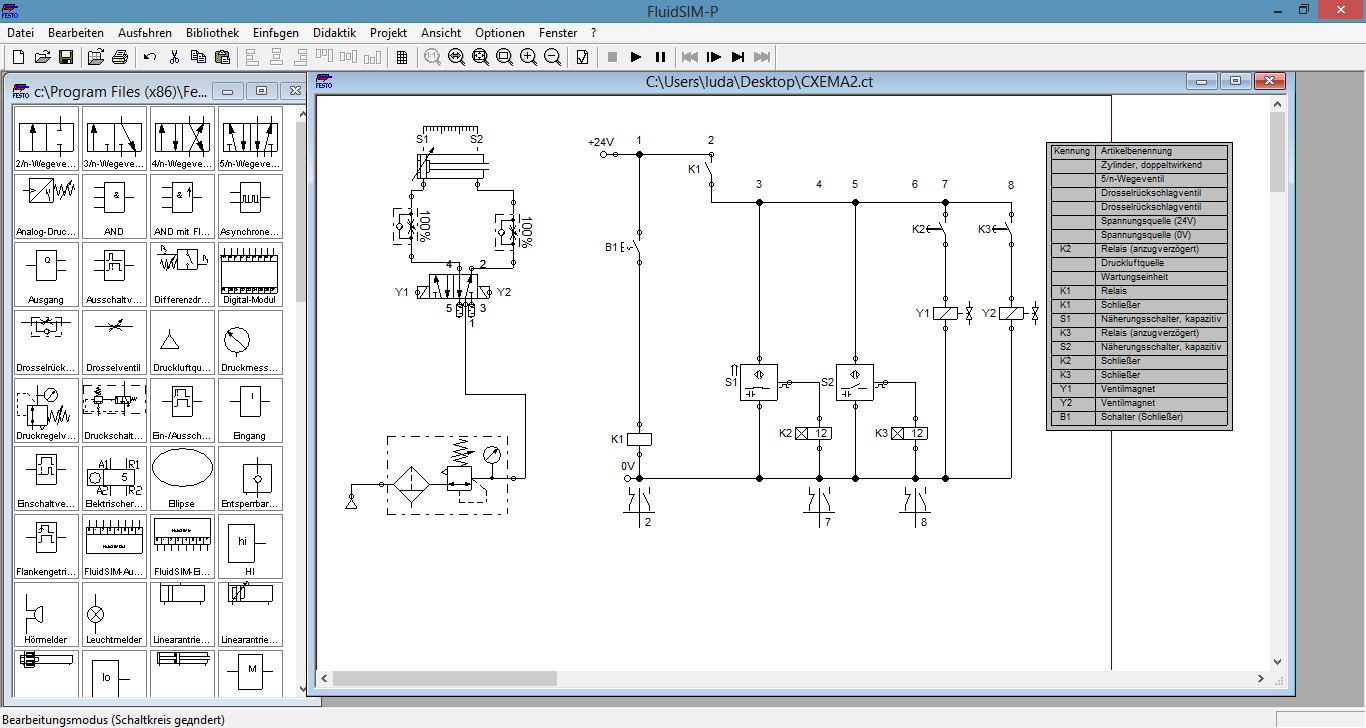
Task: Click the zoom previous view icon
Action: (456, 57)
